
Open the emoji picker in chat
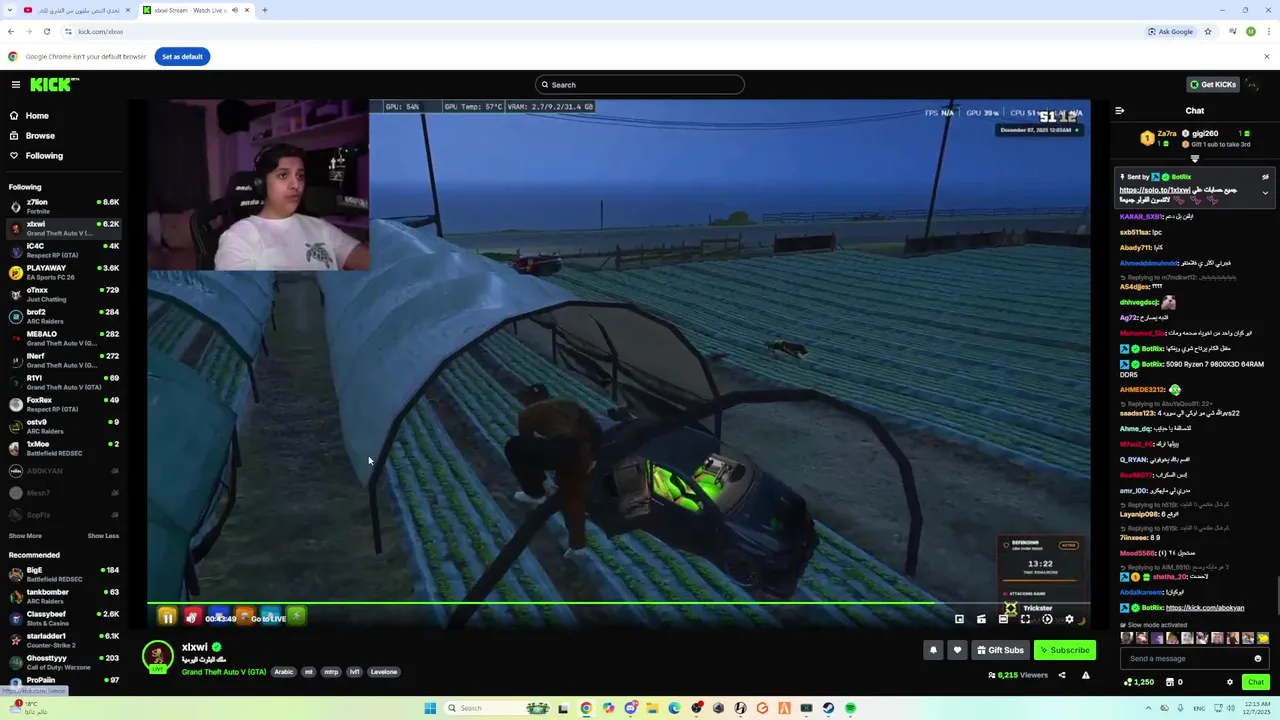coord(1258,658)
